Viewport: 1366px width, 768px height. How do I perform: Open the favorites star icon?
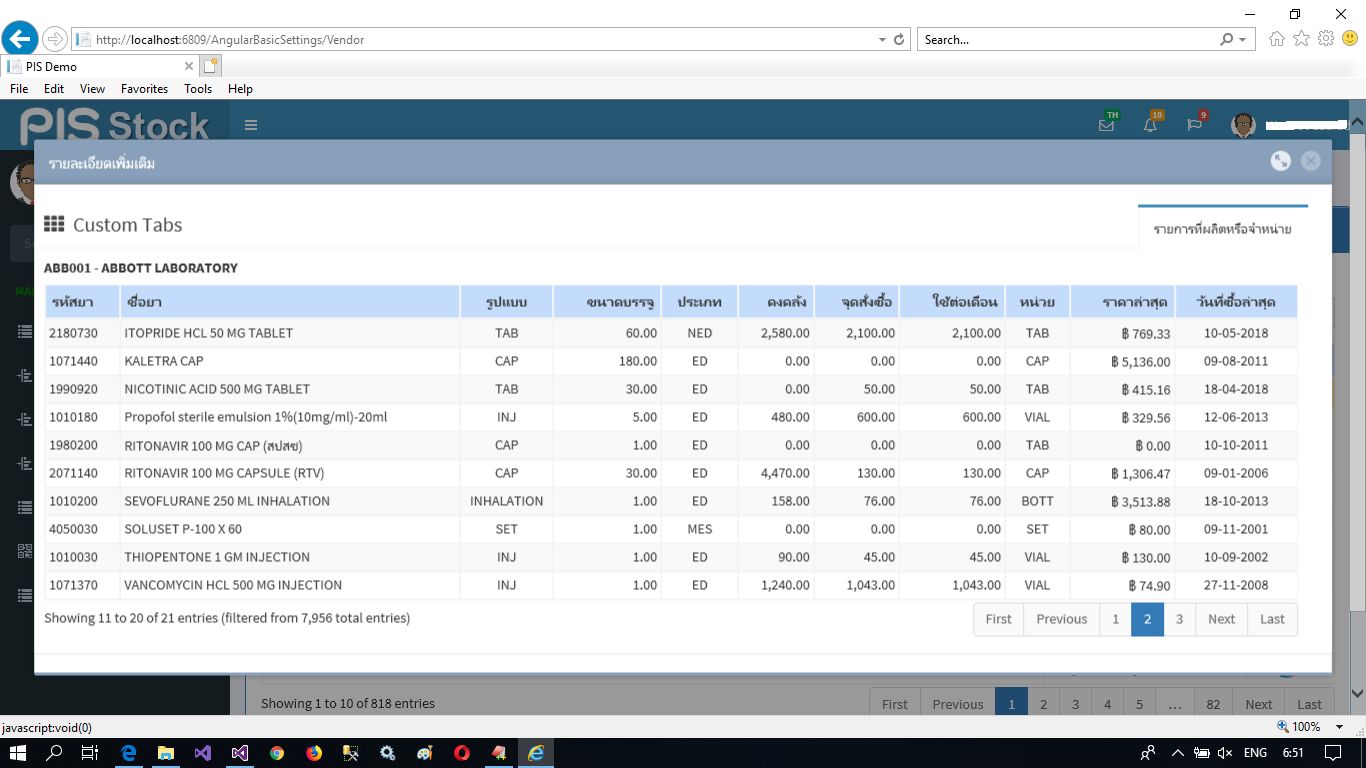1301,39
